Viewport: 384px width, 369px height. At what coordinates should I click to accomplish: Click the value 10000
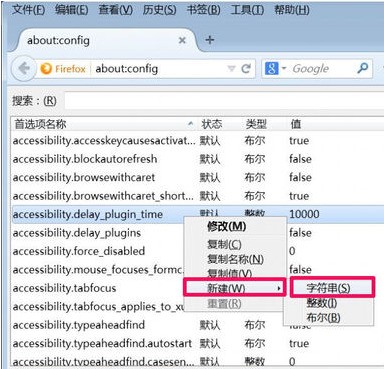pos(304,214)
